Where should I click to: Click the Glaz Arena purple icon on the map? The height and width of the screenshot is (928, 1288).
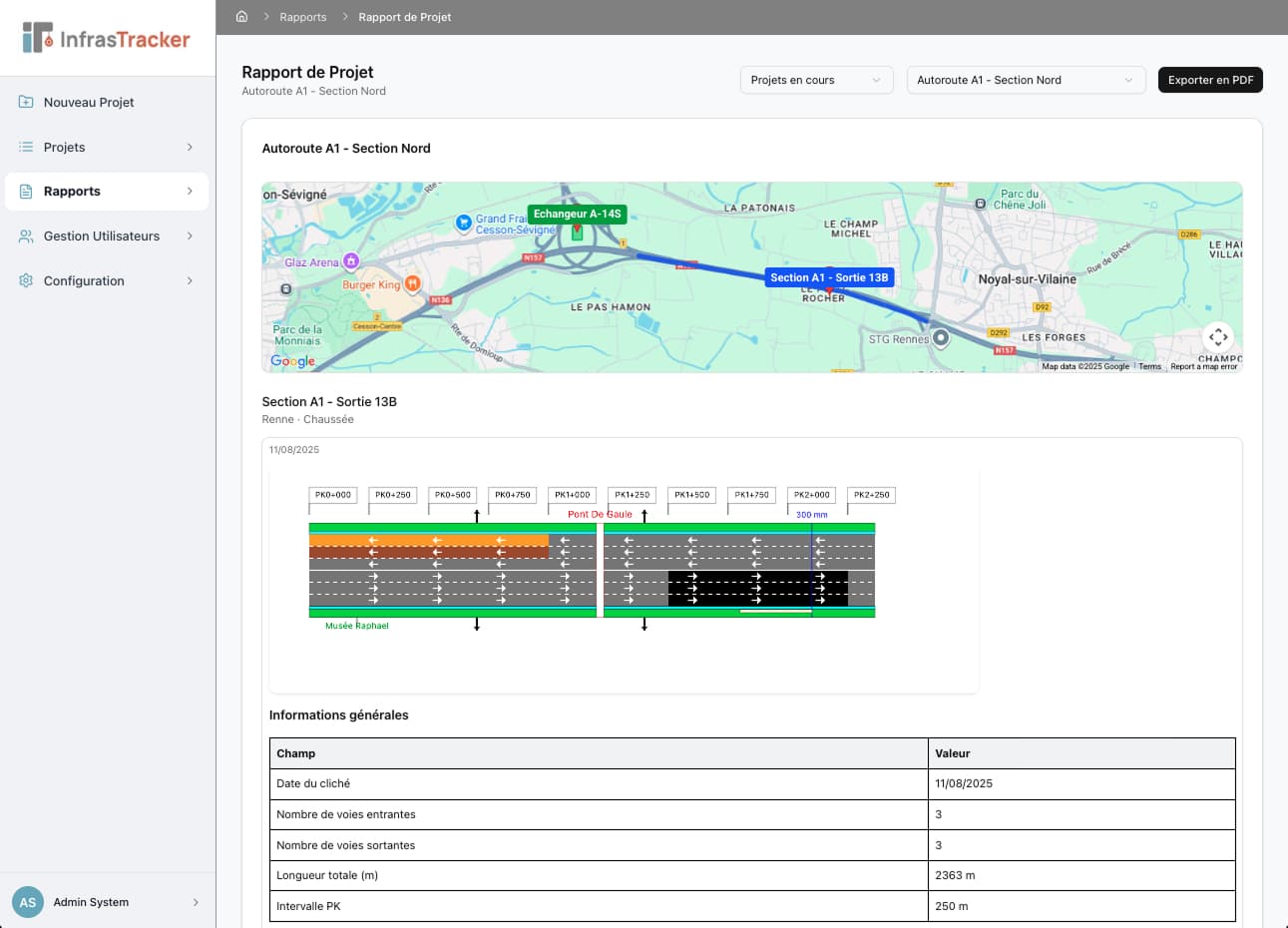click(350, 260)
